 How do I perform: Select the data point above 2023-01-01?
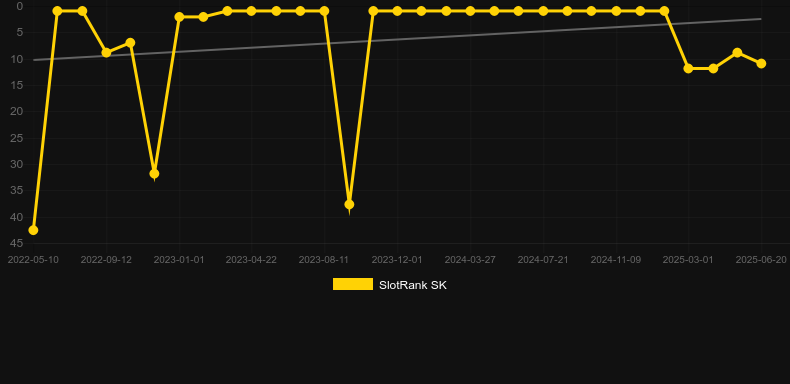point(179,17)
